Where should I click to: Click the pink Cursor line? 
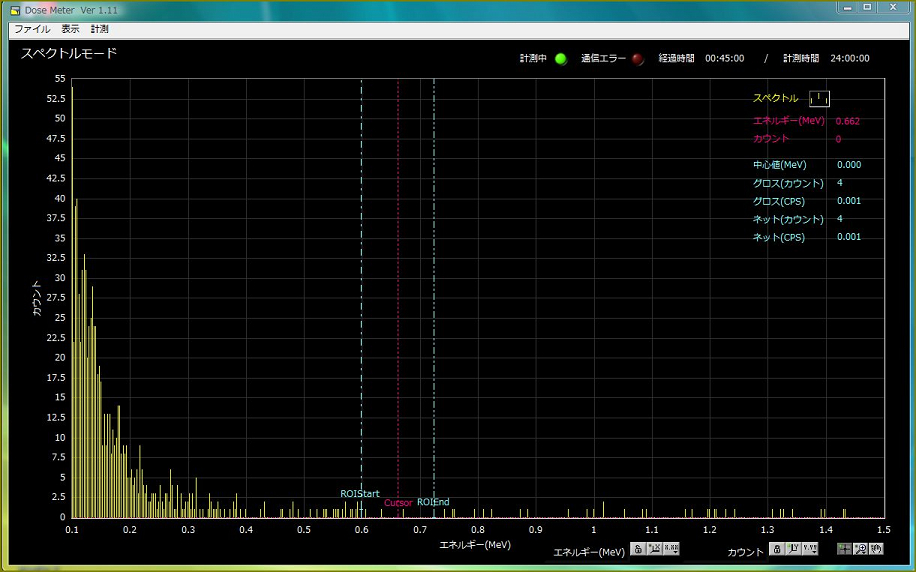[398, 300]
